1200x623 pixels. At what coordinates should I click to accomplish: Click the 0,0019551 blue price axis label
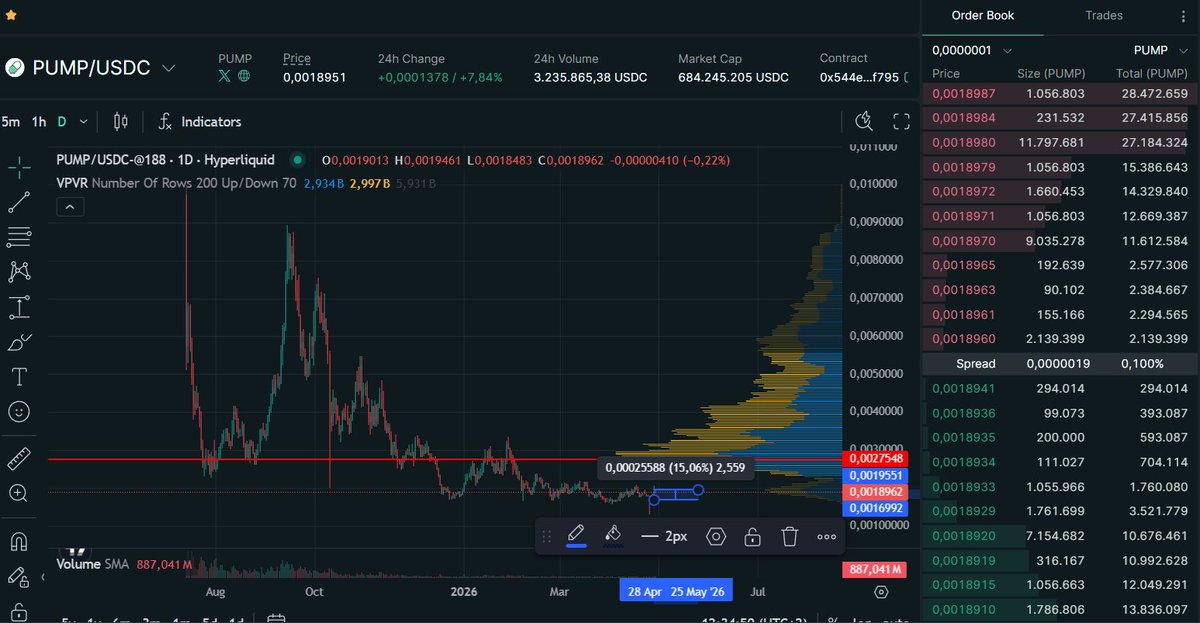coord(876,476)
